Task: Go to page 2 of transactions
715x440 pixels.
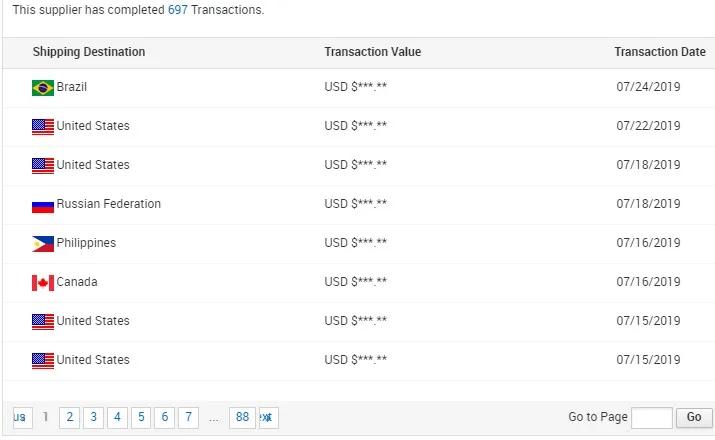Action: [69, 417]
